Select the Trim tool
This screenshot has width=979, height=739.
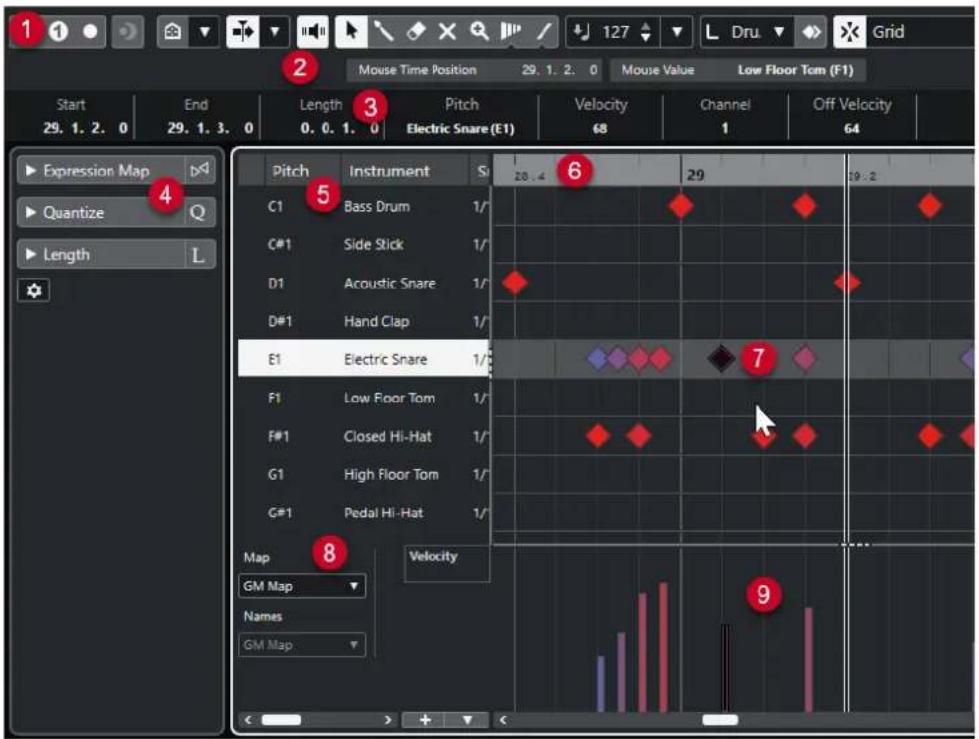(511, 31)
